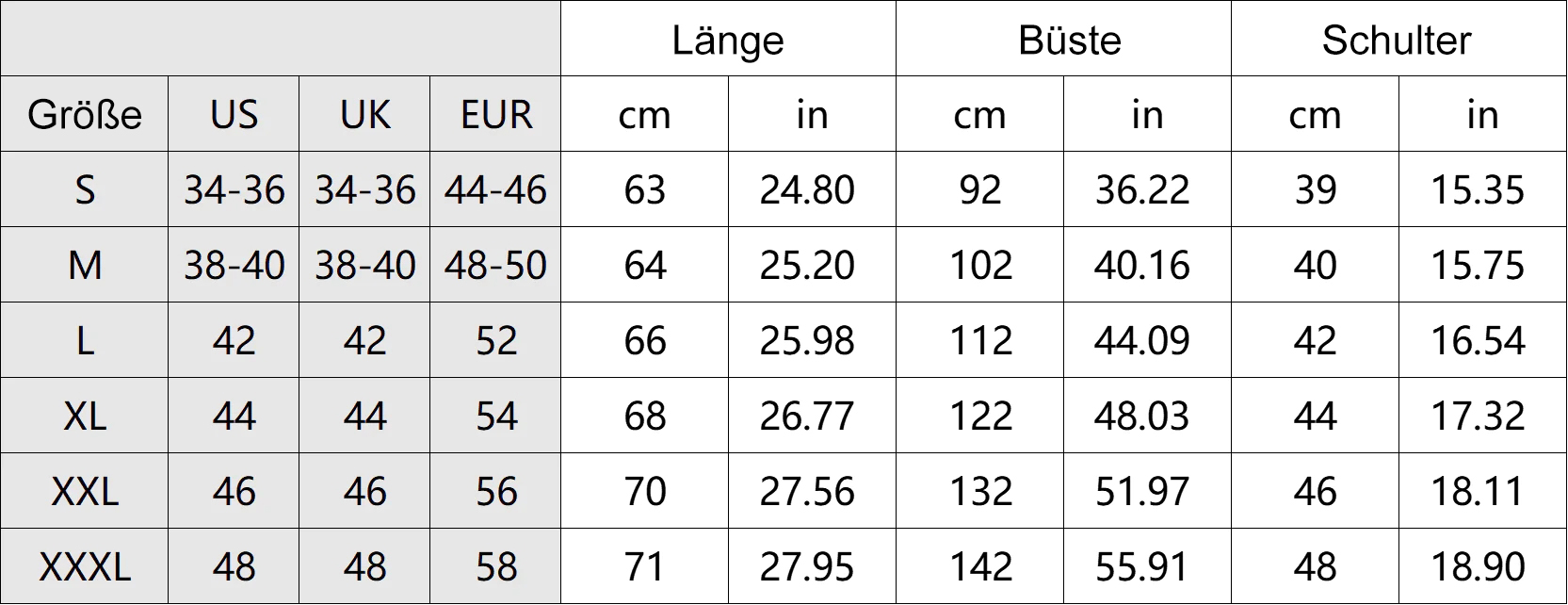Screen dimensions: 1568x605
Task: Click the 27.56 length value for XXL
Action: (807, 491)
